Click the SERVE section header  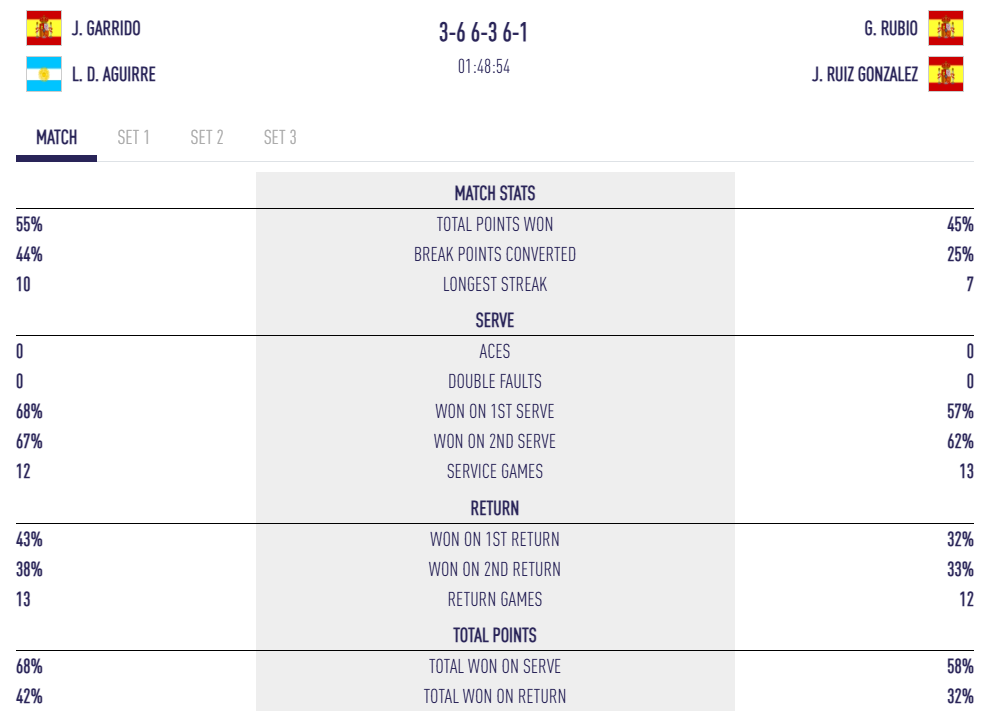click(x=495, y=321)
